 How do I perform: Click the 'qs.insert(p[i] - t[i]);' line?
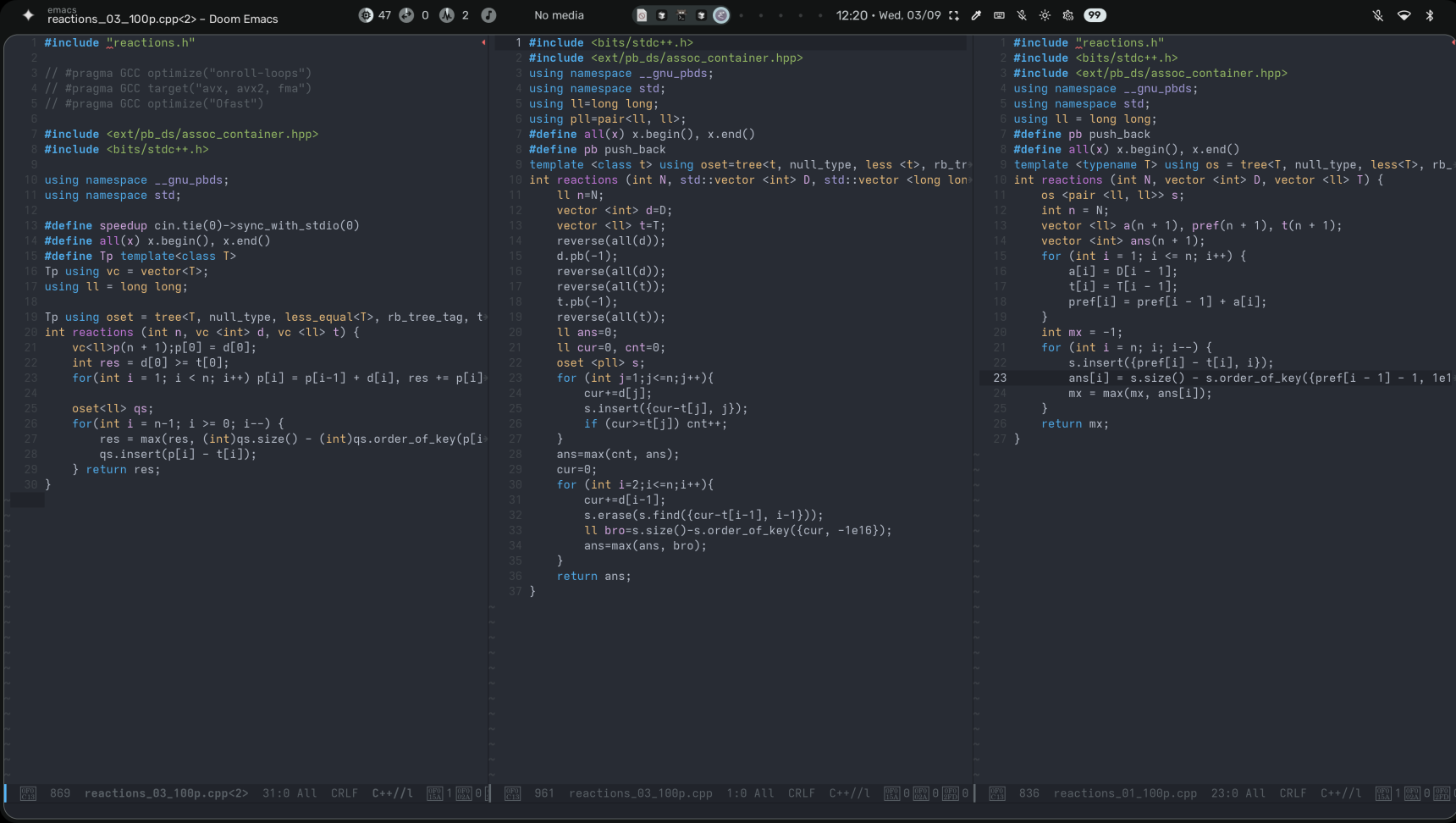178,454
